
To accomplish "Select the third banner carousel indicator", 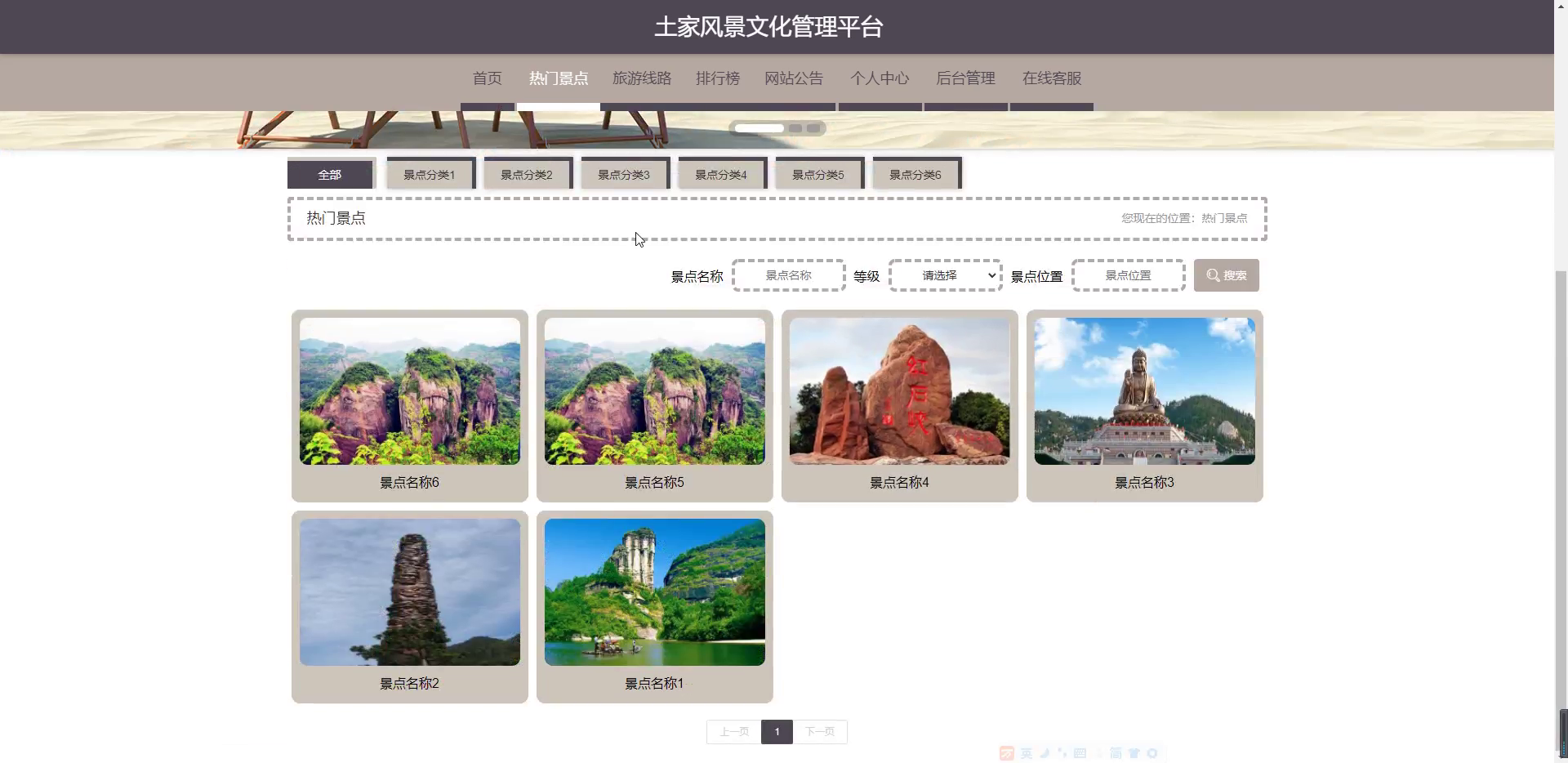I will pyautogui.click(x=813, y=128).
